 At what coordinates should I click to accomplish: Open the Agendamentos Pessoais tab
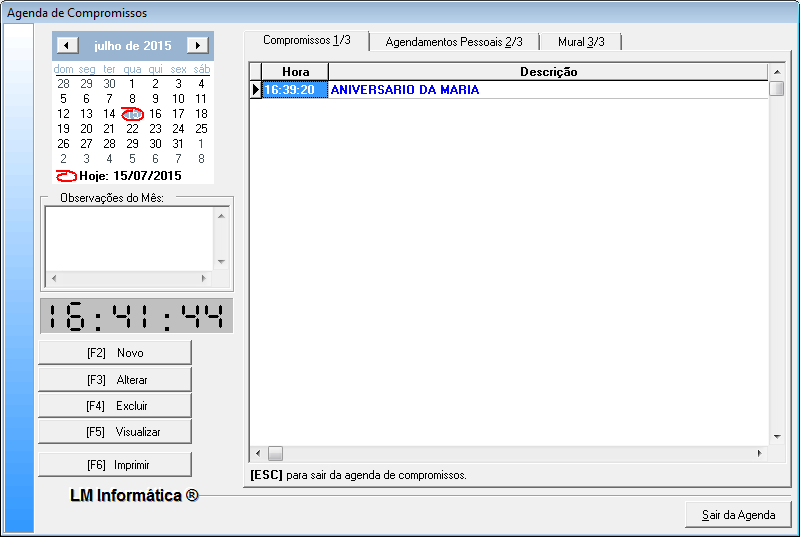coord(453,42)
